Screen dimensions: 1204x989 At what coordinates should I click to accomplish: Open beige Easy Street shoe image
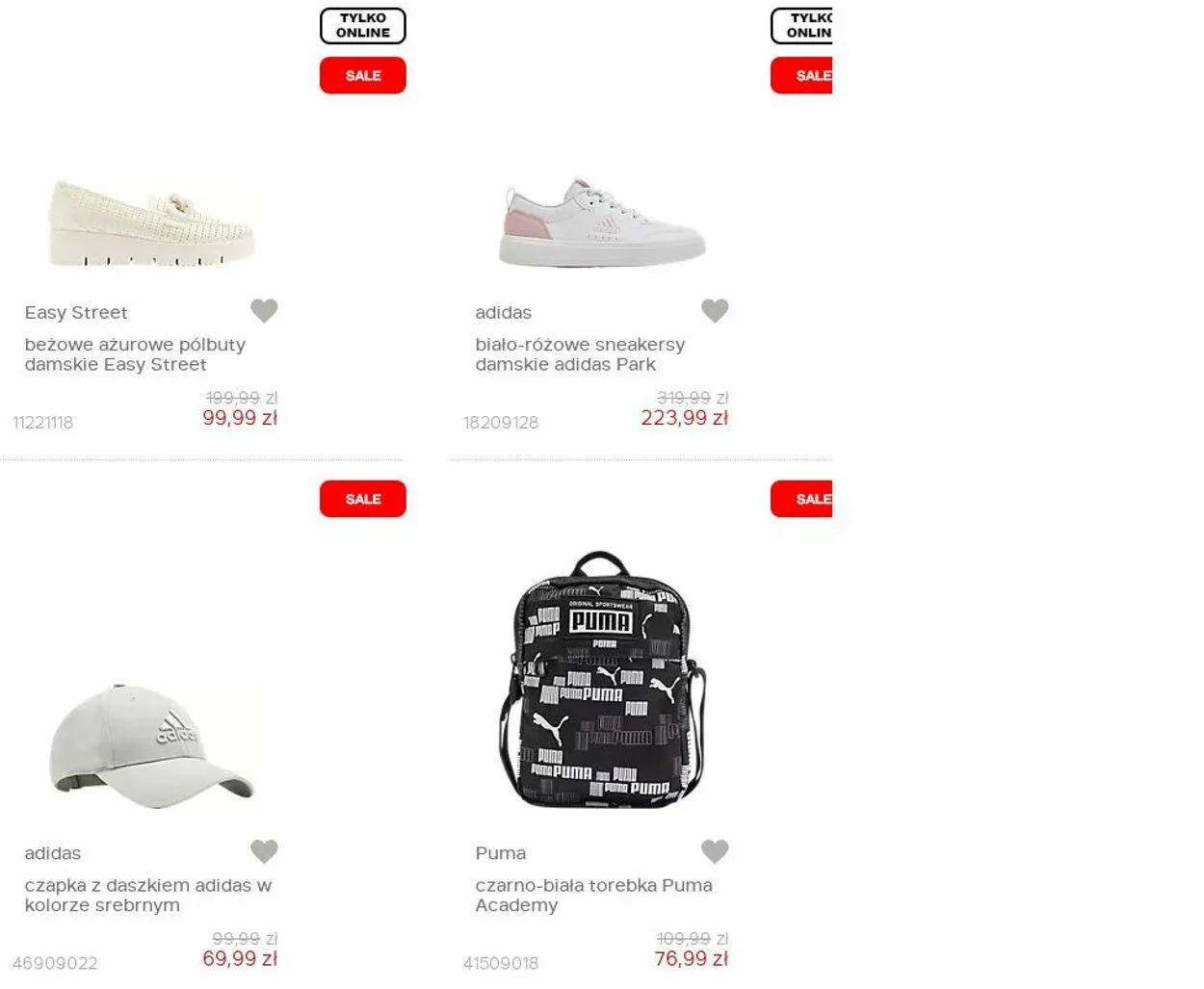click(151, 222)
